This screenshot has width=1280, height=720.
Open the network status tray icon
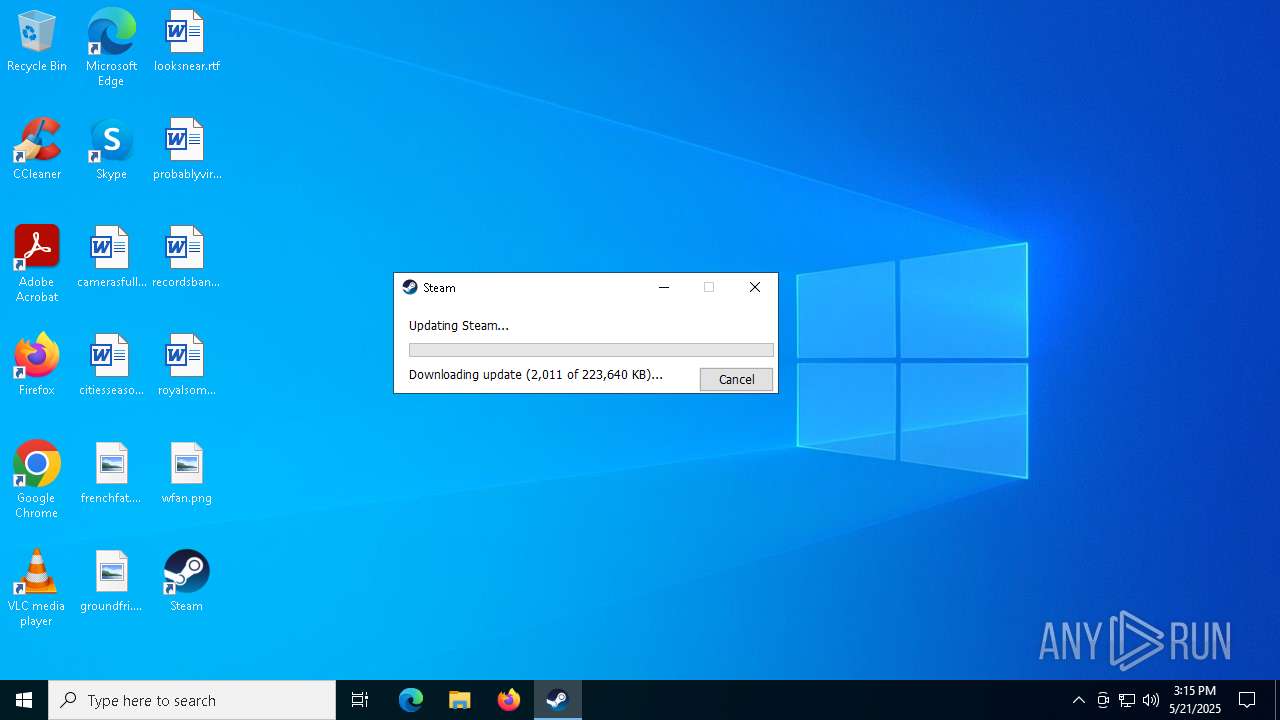(x=1127, y=700)
